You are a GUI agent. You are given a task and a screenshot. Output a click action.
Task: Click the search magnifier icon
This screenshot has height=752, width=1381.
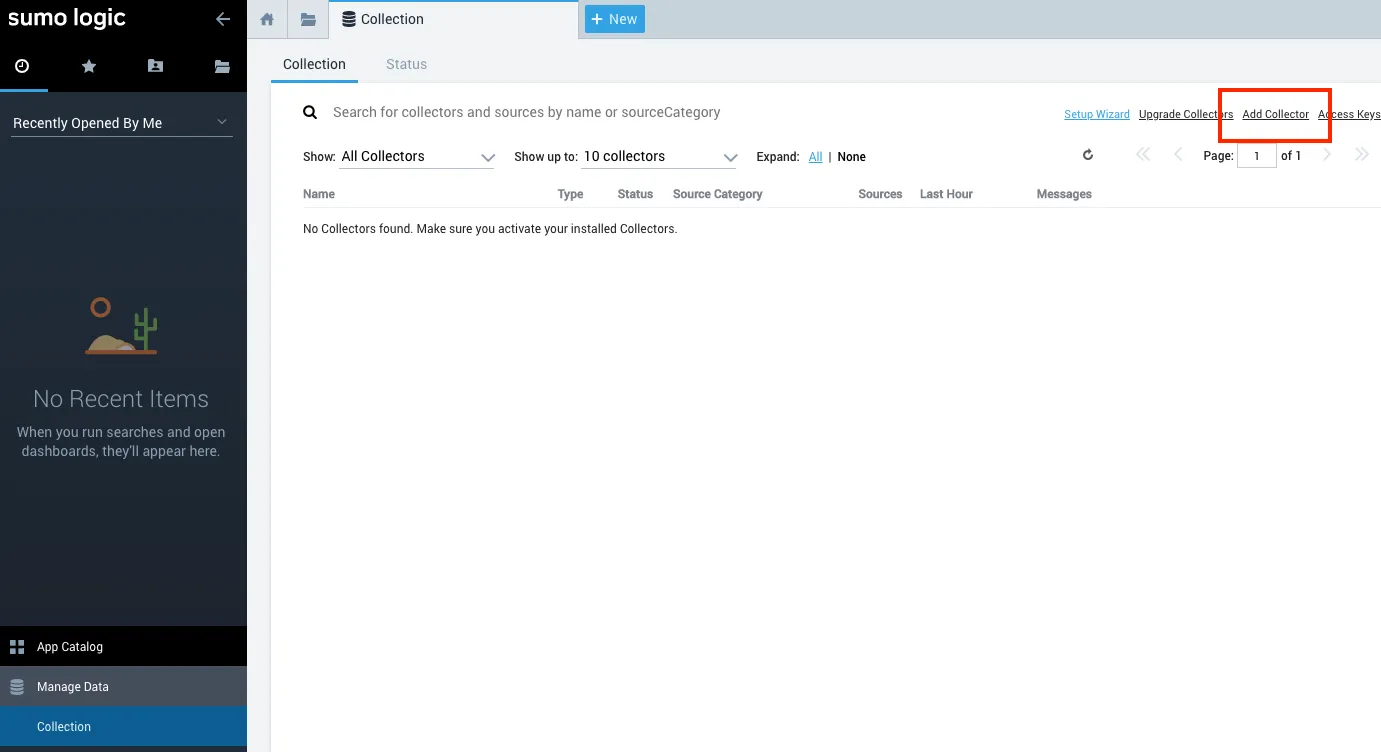[x=310, y=112]
